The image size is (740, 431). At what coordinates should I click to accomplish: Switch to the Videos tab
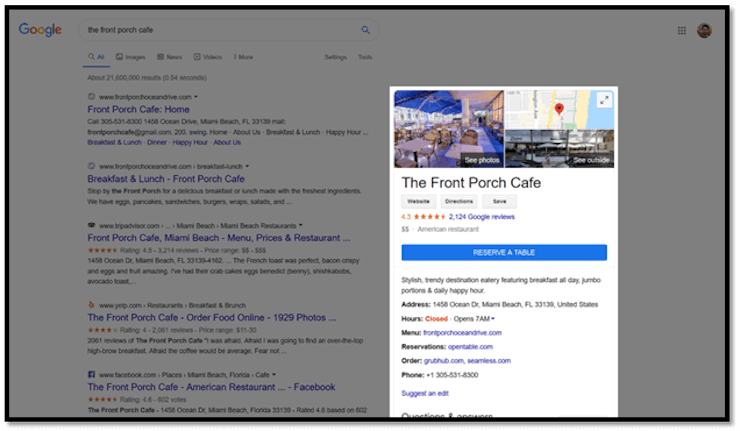tap(208, 57)
